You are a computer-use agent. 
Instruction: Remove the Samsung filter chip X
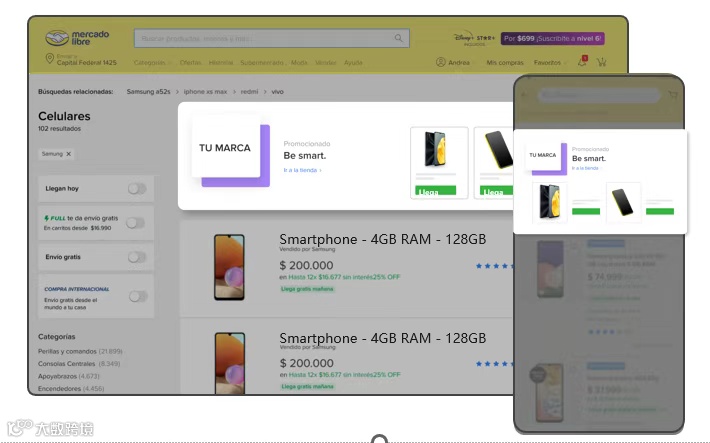69,154
